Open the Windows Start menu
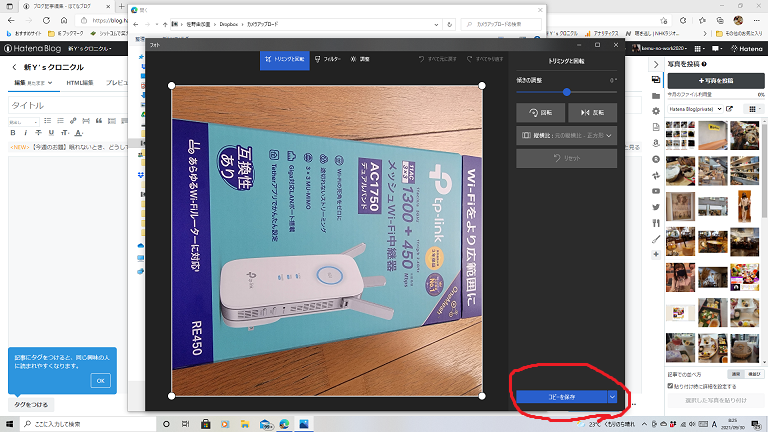The width and height of the screenshot is (768, 432). 9,424
